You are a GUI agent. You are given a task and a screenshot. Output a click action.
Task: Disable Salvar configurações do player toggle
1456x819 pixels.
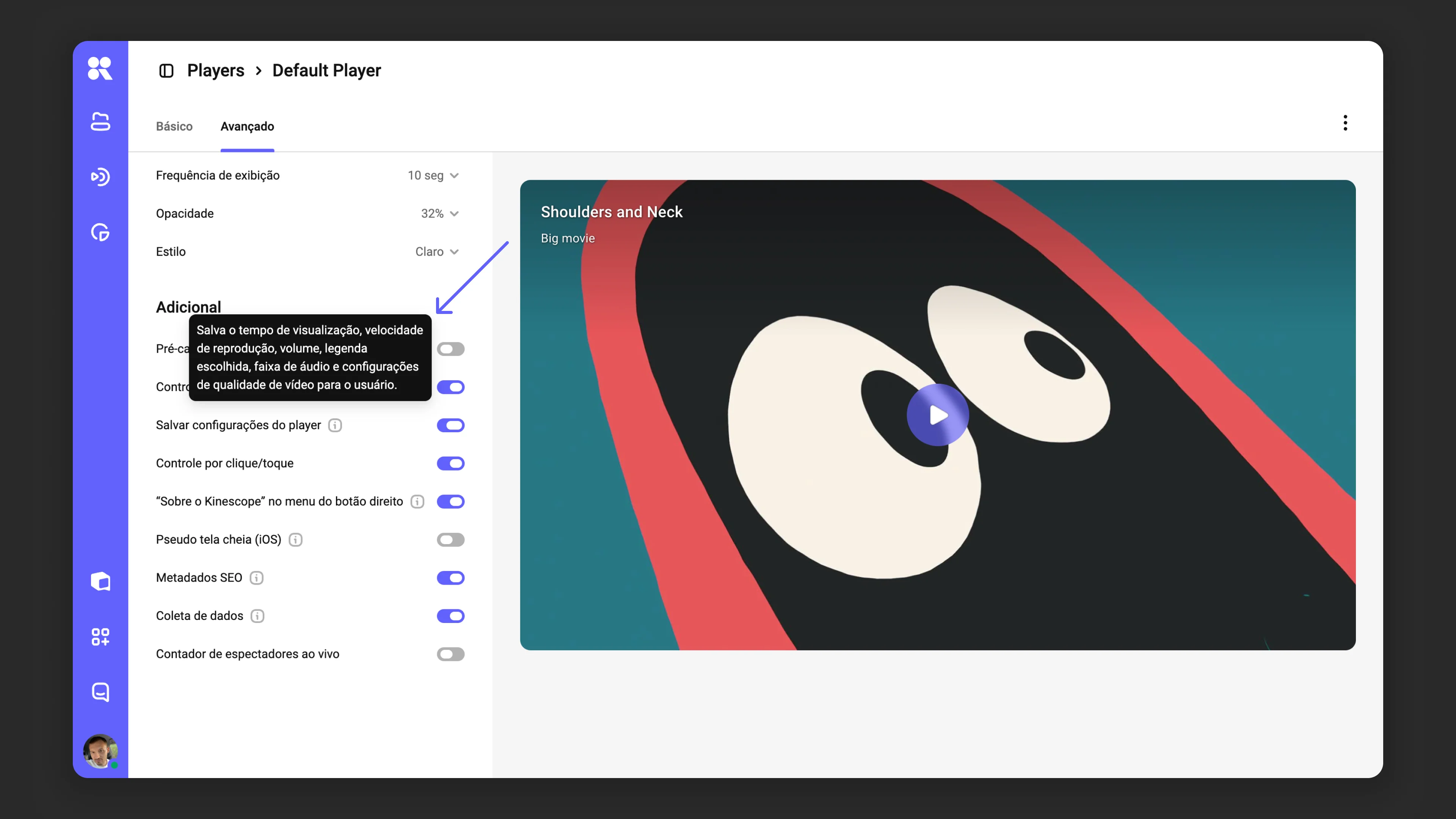[450, 425]
